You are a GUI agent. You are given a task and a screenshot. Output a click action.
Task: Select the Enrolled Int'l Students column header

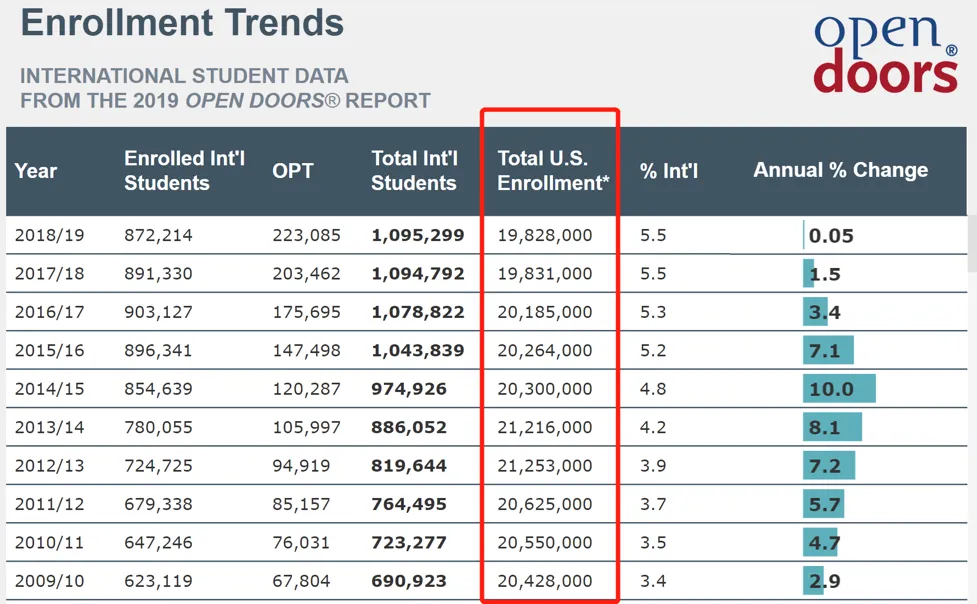click(184, 171)
